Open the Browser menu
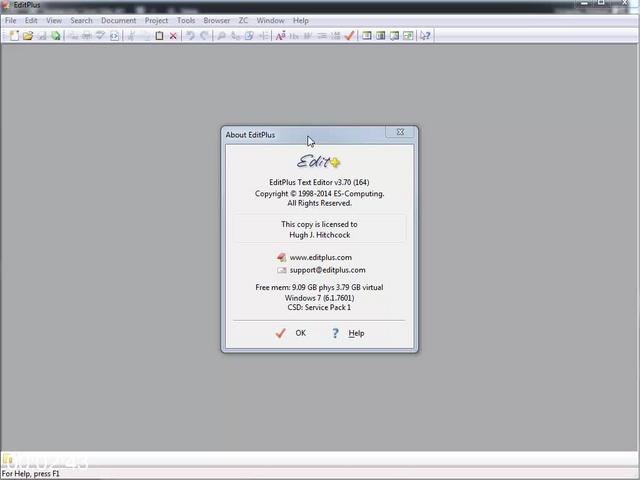 [217, 20]
